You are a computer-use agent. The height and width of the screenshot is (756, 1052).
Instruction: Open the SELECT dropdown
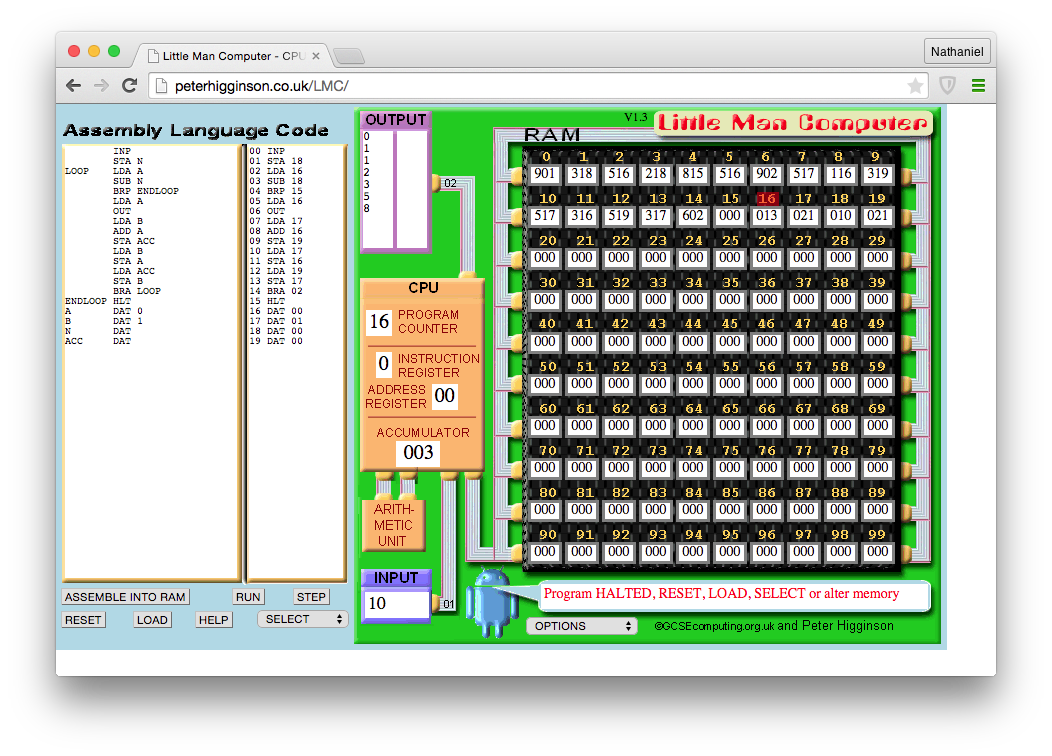click(x=302, y=619)
